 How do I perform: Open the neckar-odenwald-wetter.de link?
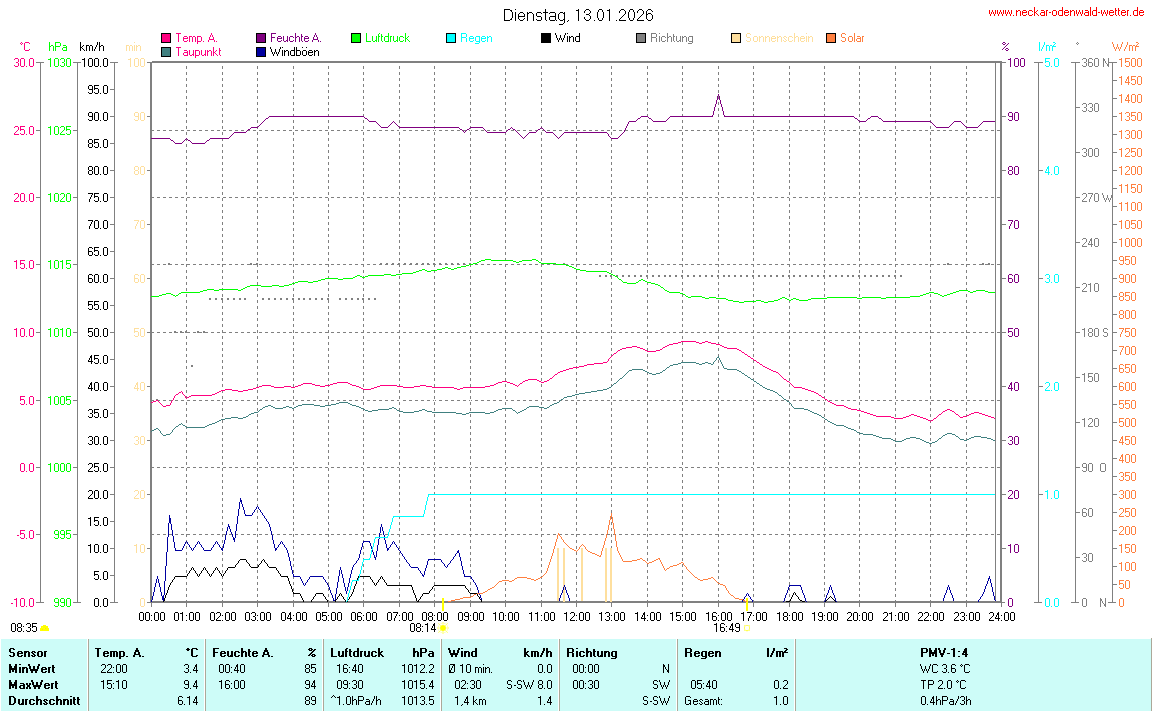(1066, 12)
